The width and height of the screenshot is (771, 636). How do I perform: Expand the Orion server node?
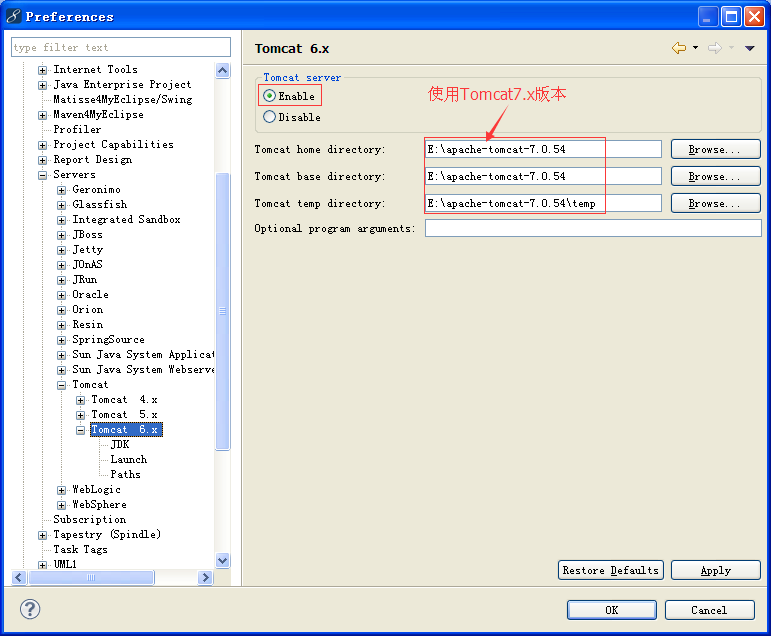point(61,310)
